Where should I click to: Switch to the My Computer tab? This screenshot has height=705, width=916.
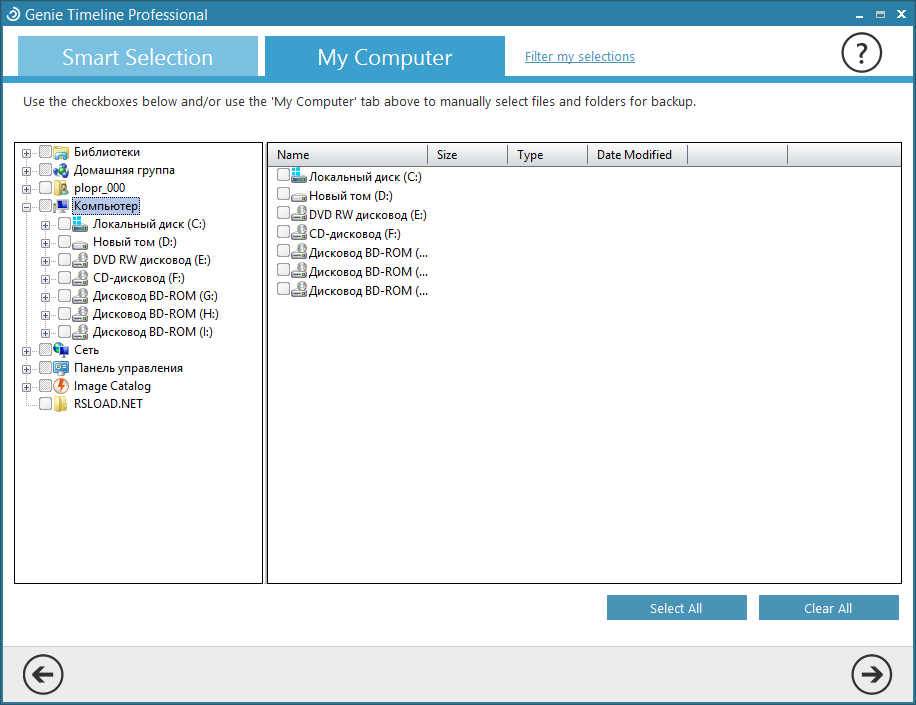coord(384,56)
